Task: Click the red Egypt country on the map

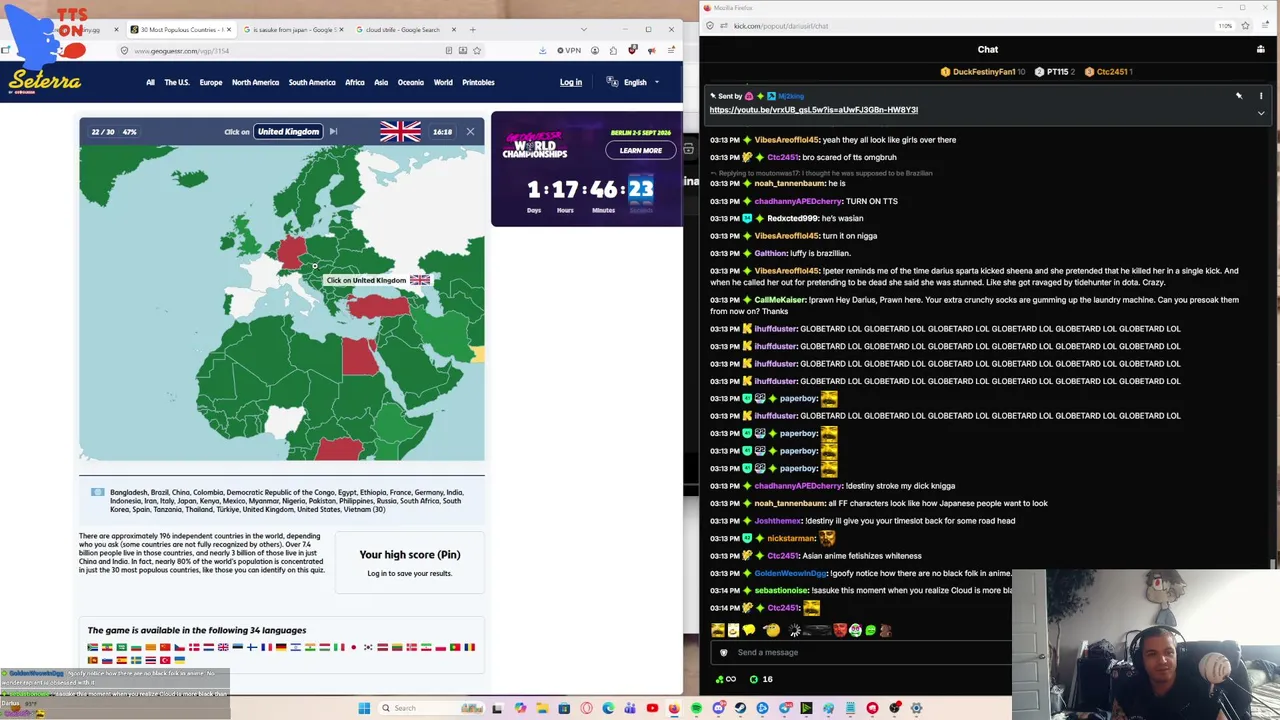Action: (x=361, y=355)
